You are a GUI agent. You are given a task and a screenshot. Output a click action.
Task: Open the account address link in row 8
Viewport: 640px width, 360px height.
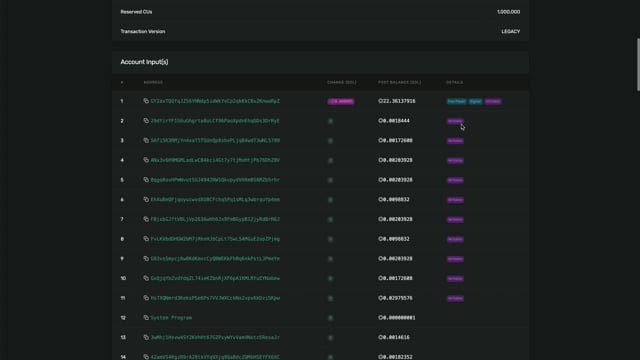(x=215, y=239)
